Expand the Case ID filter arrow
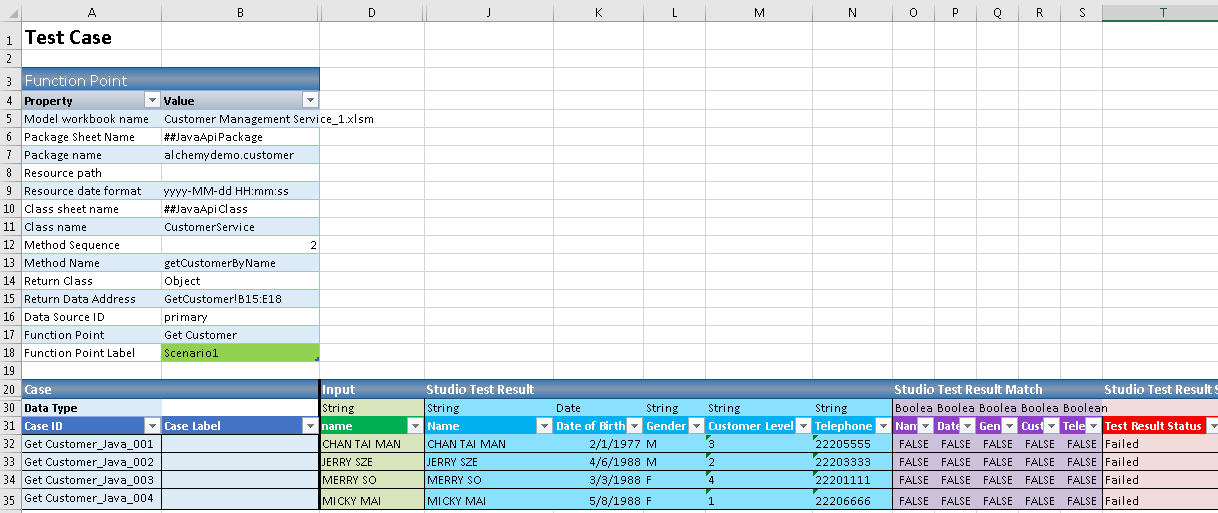The height and width of the screenshot is (513, 1218). click(x=152, y=426)
